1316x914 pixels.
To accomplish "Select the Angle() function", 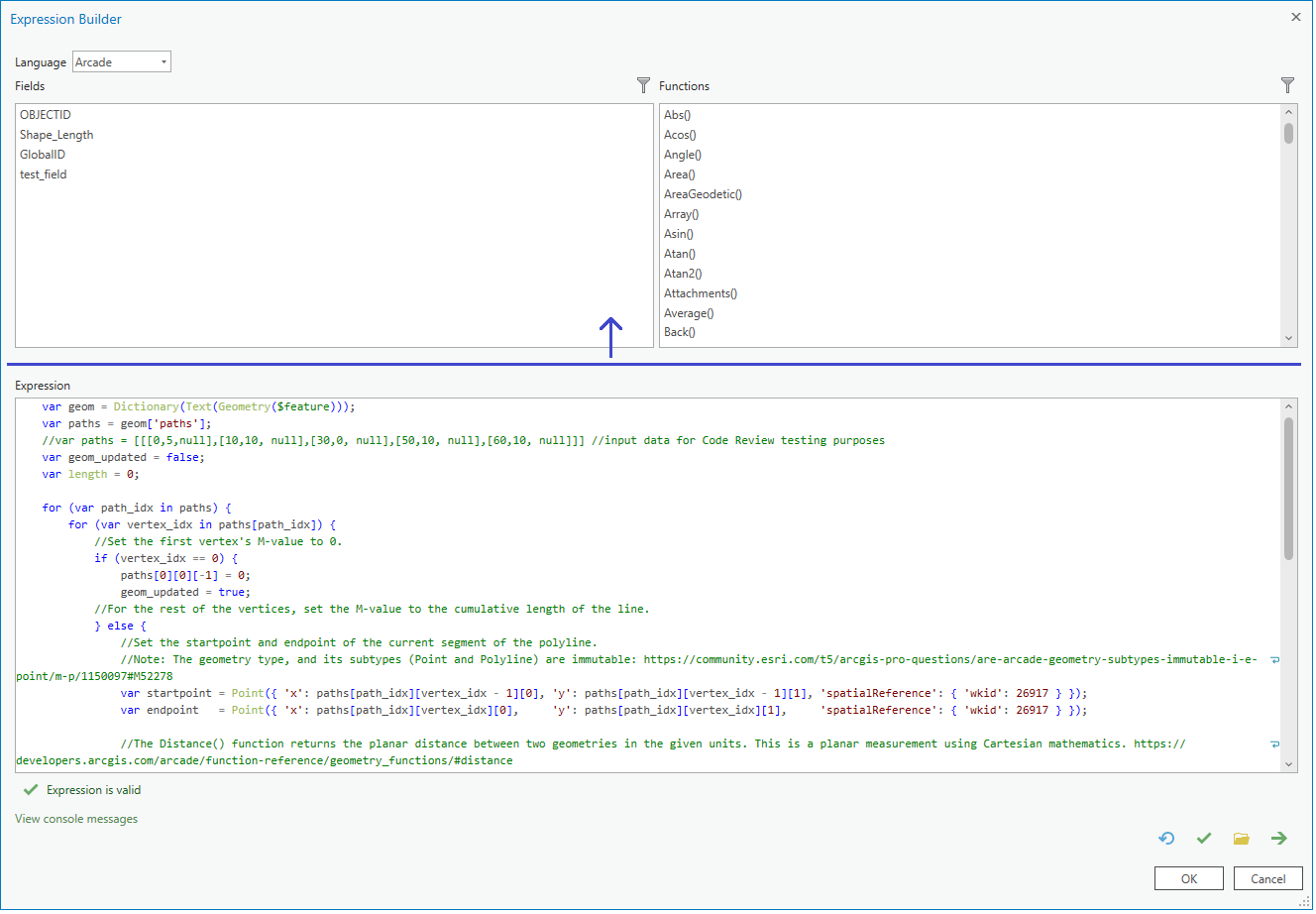I will pos(683,155).
